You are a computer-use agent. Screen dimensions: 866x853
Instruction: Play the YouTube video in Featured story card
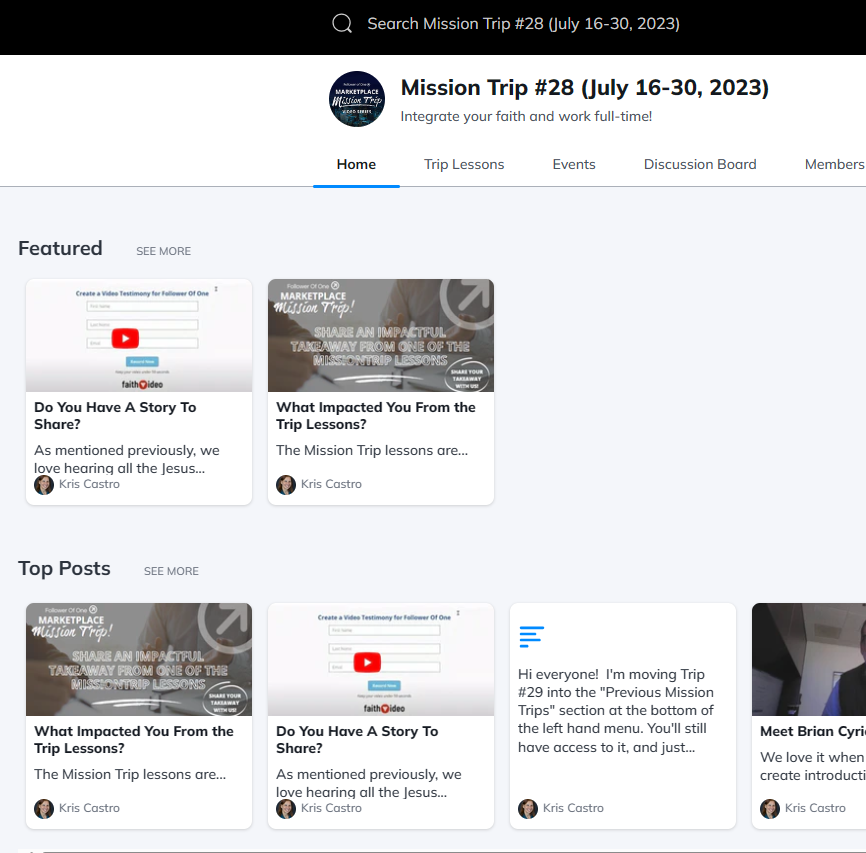[125, 338]
